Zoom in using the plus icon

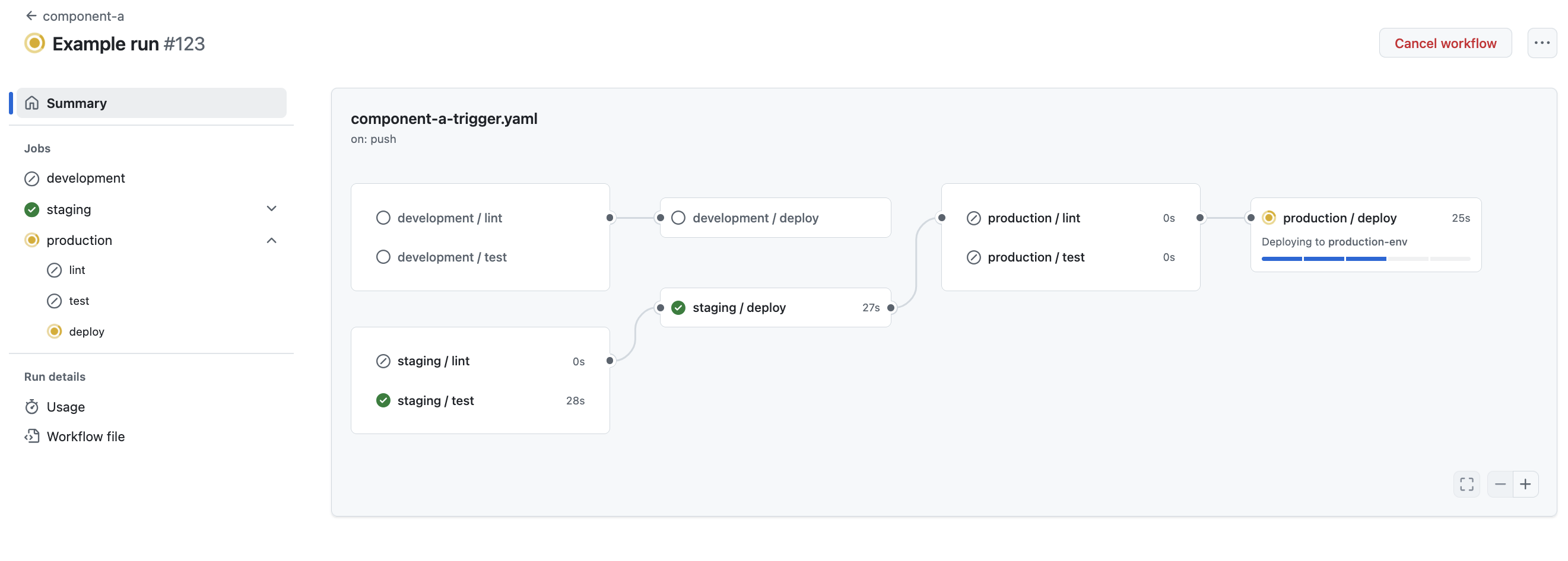[x=1526, y=484]
